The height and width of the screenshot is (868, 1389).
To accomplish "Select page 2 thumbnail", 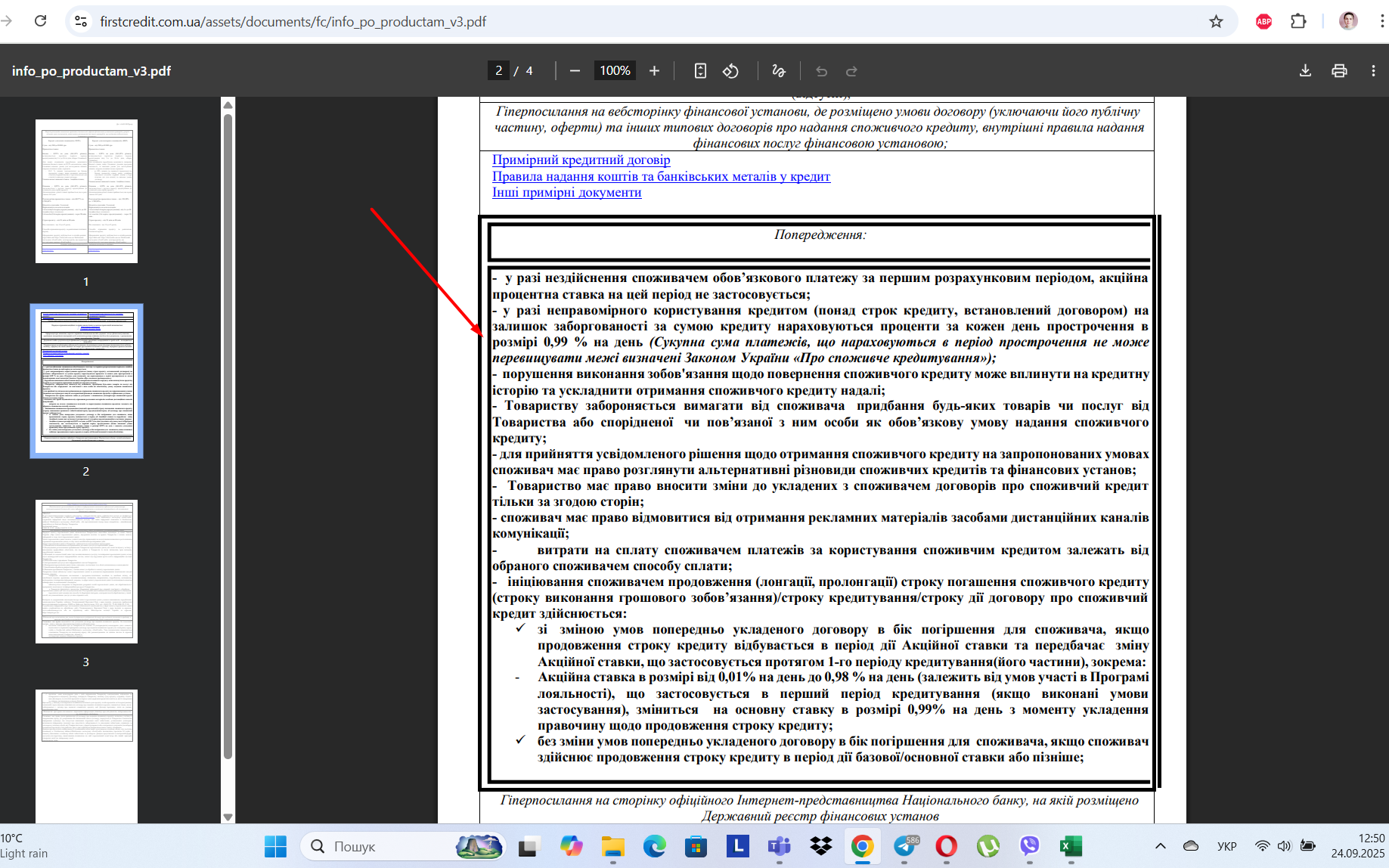I will click(x=86, y=381).
